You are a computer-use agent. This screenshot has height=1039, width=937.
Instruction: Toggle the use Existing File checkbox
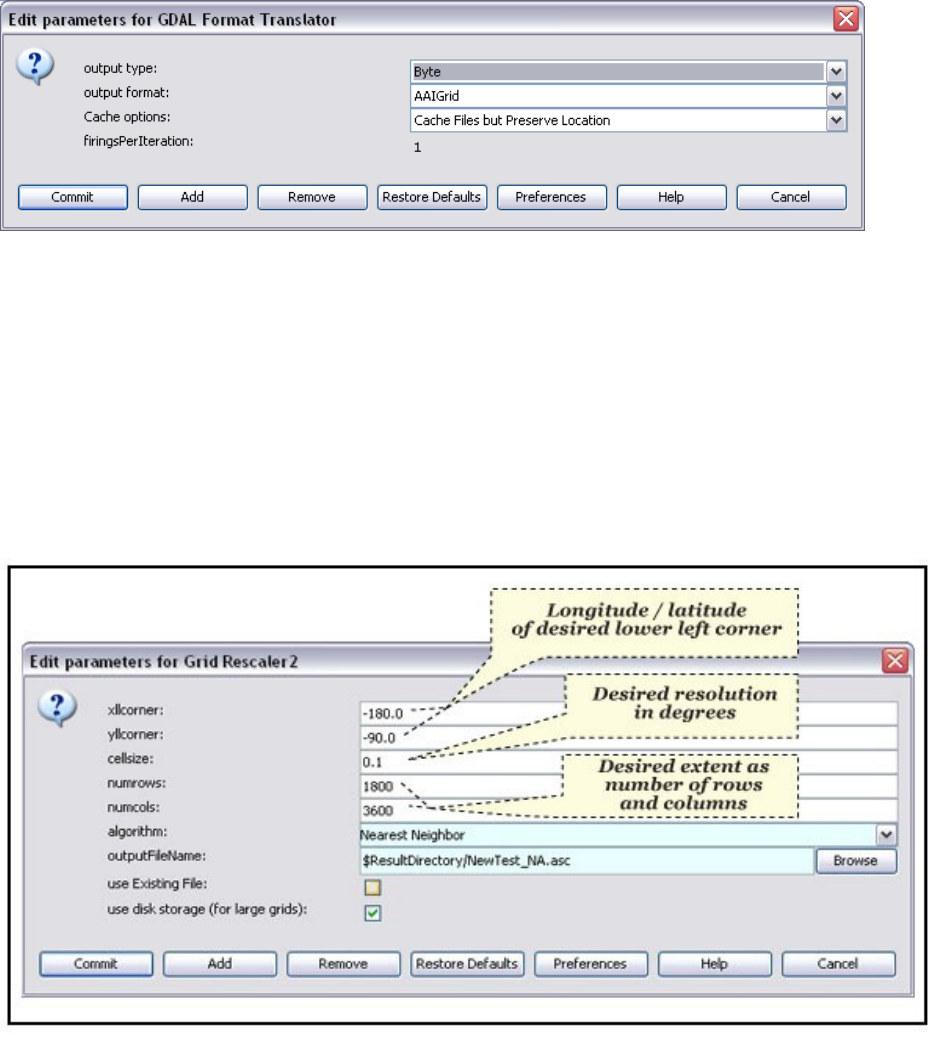[372, 887]
